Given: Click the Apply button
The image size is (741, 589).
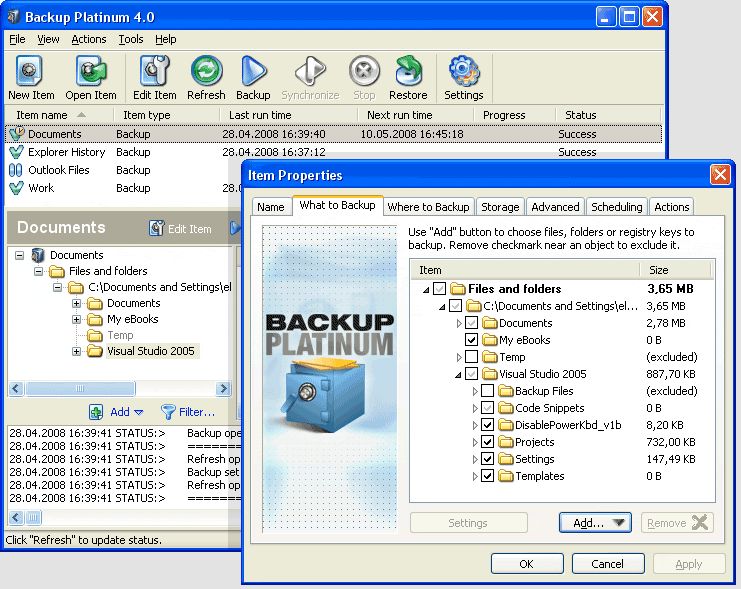Looking at the screenshot, I should tap(689, 564).
